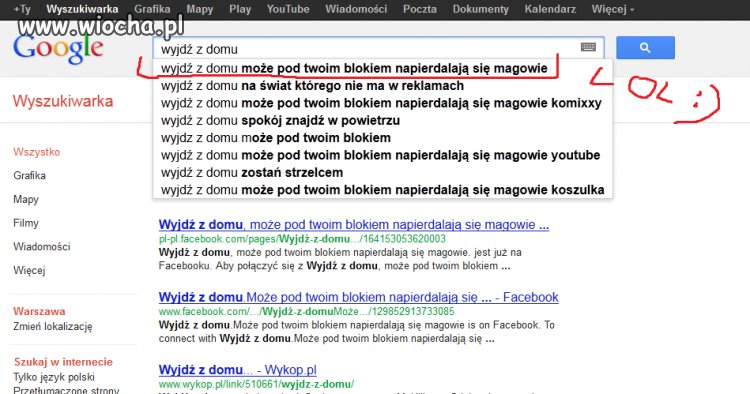
Task: Choose suggestion ending with 'magowie komixxy'
Action: pos(382,103)
